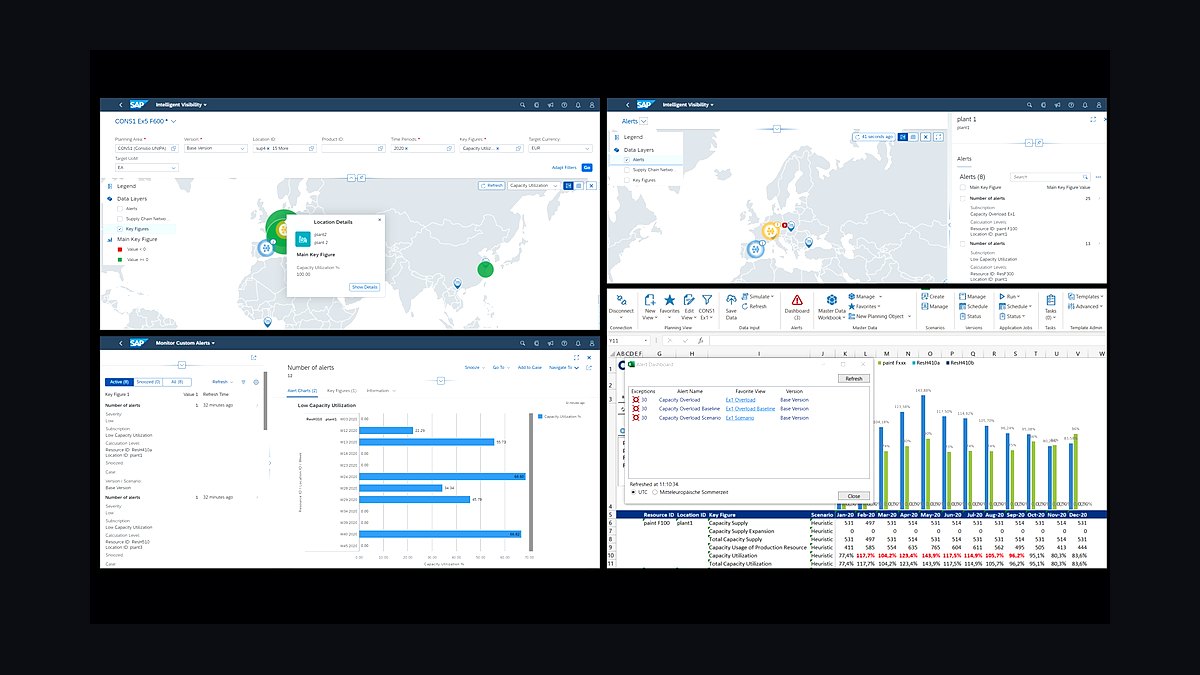Open the alerts Dashboard icon in ribbon
1200x675 pixels.
[797, 300]
